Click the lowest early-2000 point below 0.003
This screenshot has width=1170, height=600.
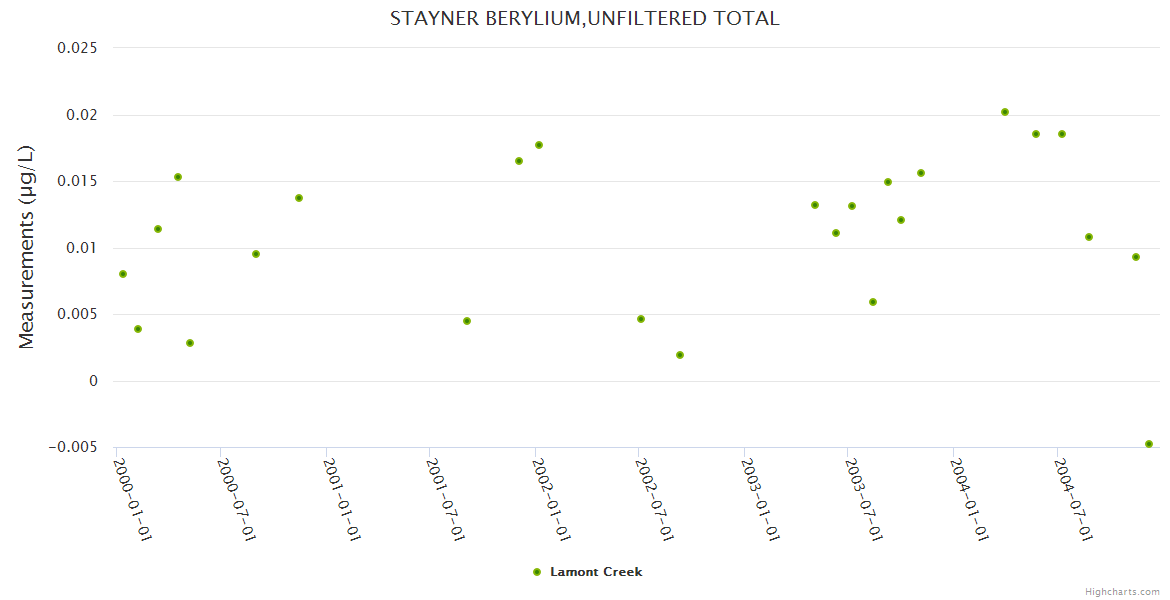click(x=190, y=343)
